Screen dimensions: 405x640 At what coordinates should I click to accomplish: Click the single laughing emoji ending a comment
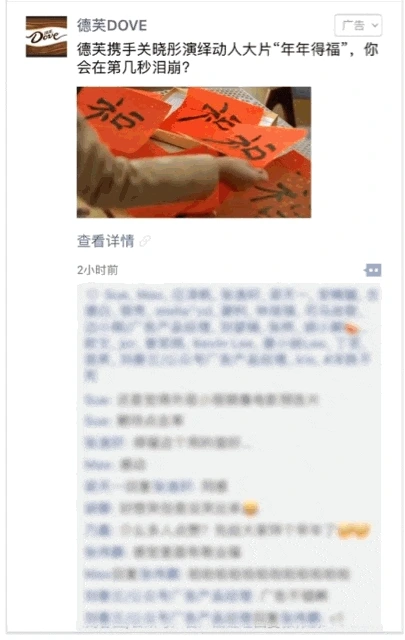click(250, 508)
